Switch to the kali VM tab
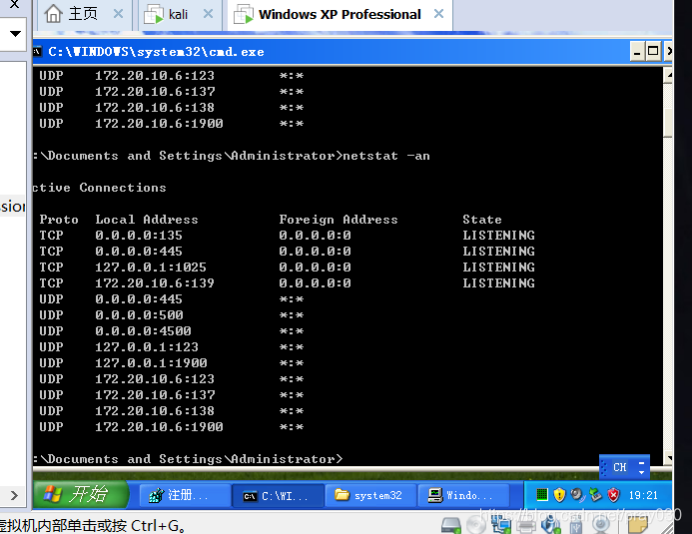 (178, 15)
